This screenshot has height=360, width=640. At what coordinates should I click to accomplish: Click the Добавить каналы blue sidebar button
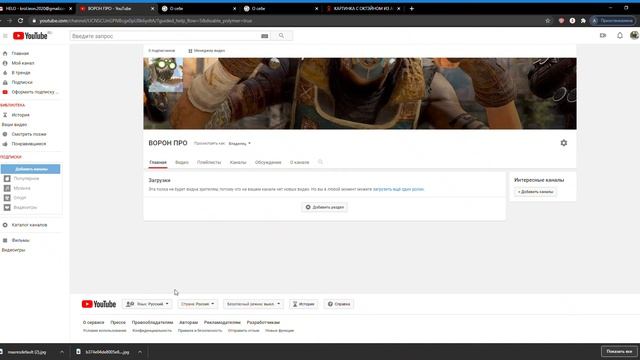31,169
